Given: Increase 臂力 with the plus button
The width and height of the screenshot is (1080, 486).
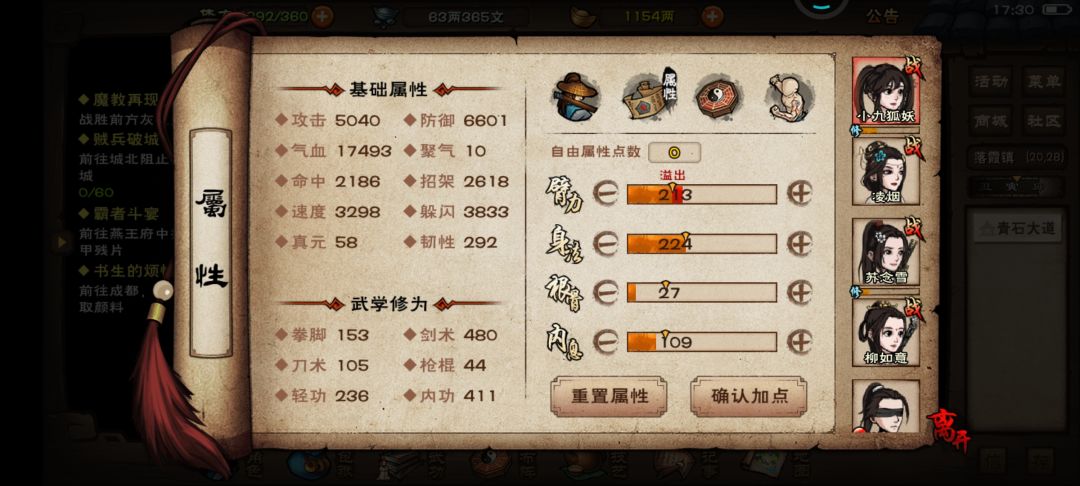Looking at the screenshot, I should point(800,194).
